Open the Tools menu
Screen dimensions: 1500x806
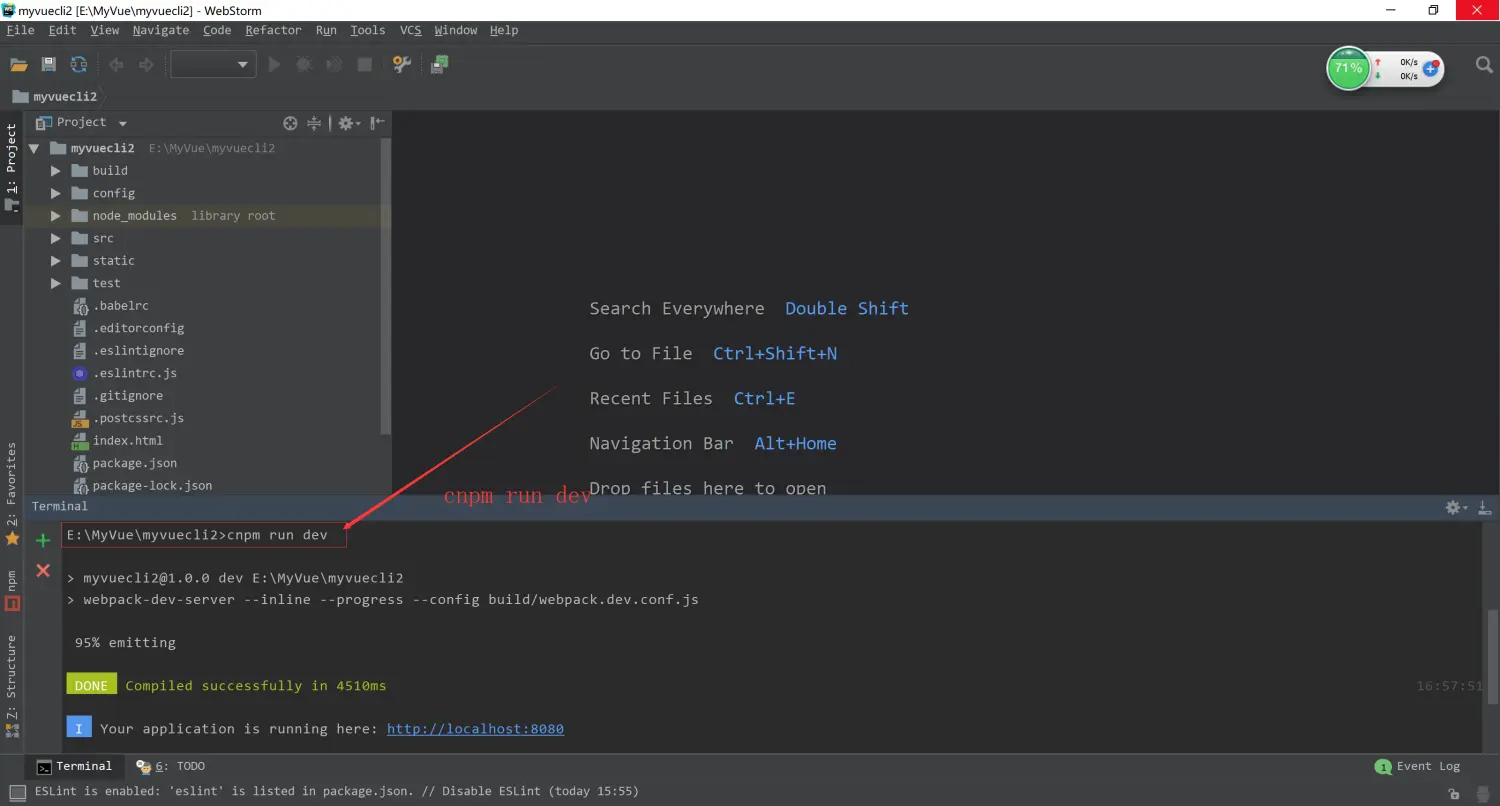pos(367,30)
